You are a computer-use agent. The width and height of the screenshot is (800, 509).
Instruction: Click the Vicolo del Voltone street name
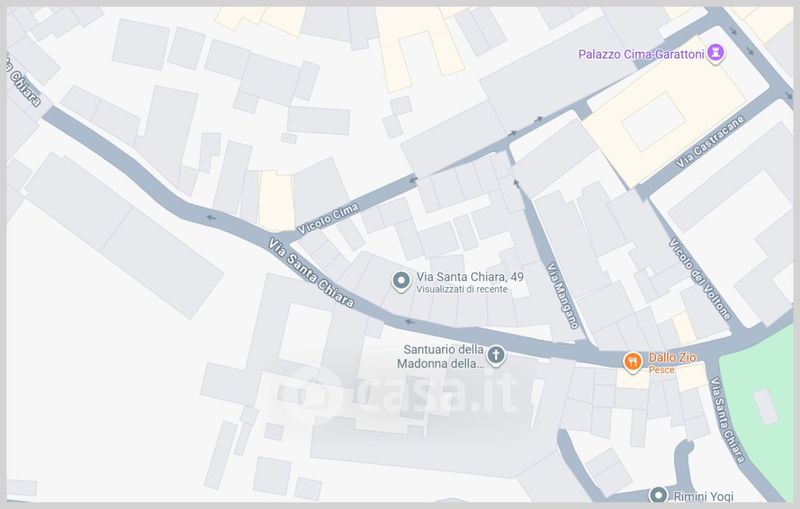point(699,278)
